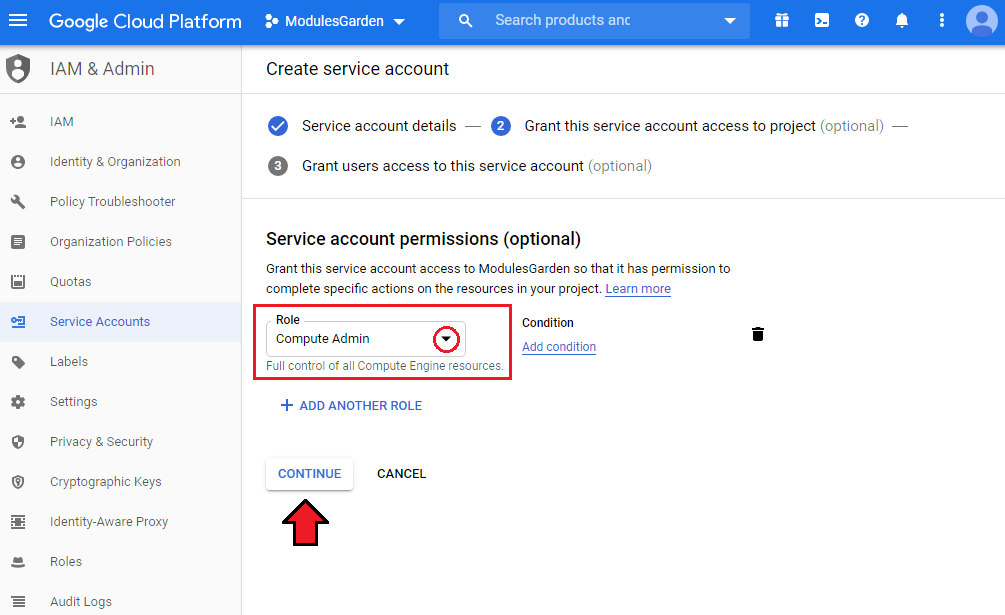This screenshot has height=615, width=1005.
Task: Click the IAM & Admin shield icon
Action: 18,69
